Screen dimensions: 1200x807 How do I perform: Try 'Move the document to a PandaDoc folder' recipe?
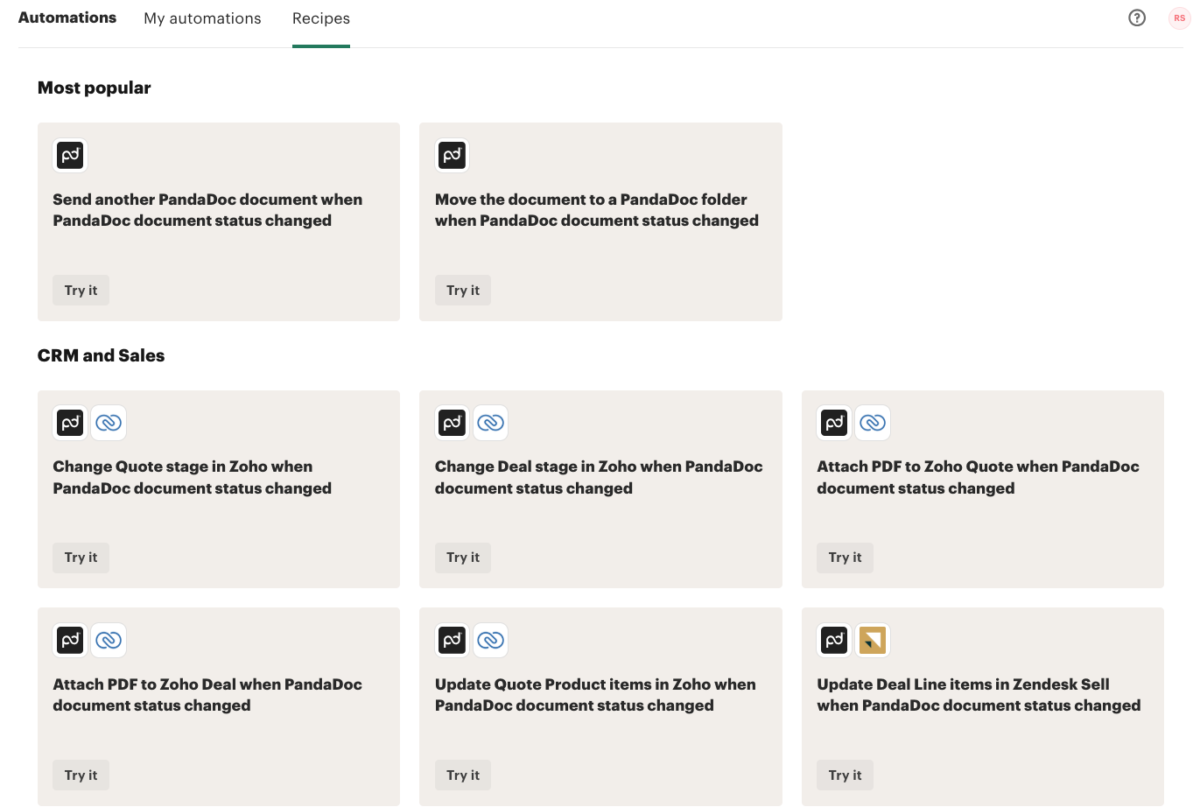pos(463,290)
